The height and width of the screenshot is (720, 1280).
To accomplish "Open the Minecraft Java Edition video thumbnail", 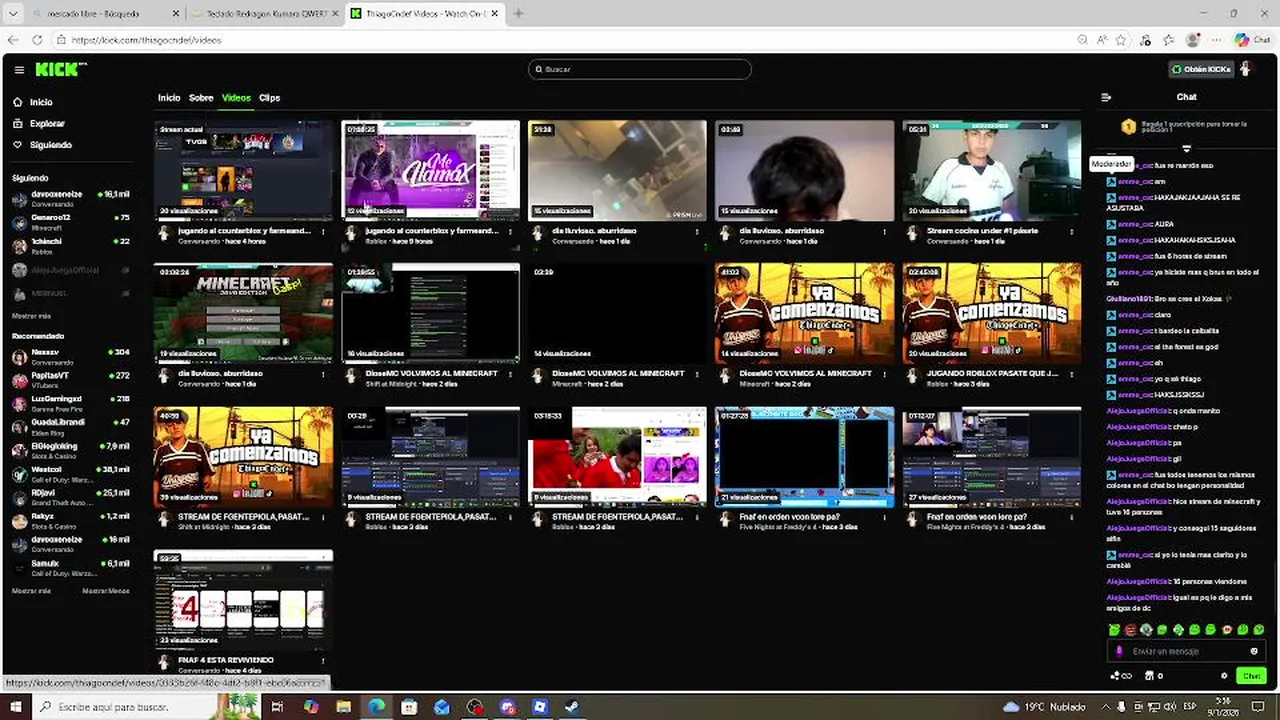I will tap(243, 313).
